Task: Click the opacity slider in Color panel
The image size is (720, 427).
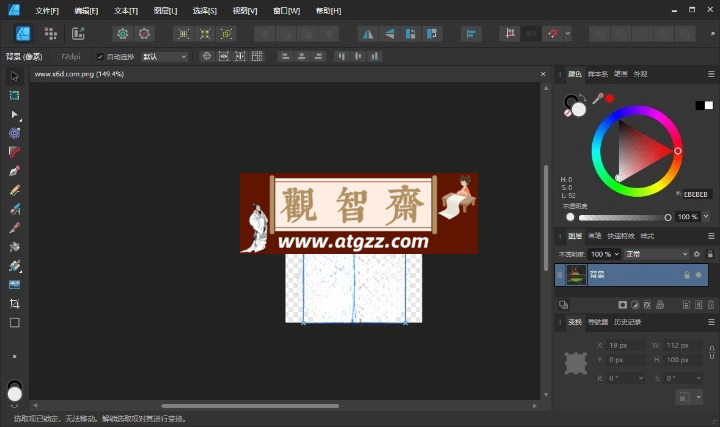Action: coord(623,217)
